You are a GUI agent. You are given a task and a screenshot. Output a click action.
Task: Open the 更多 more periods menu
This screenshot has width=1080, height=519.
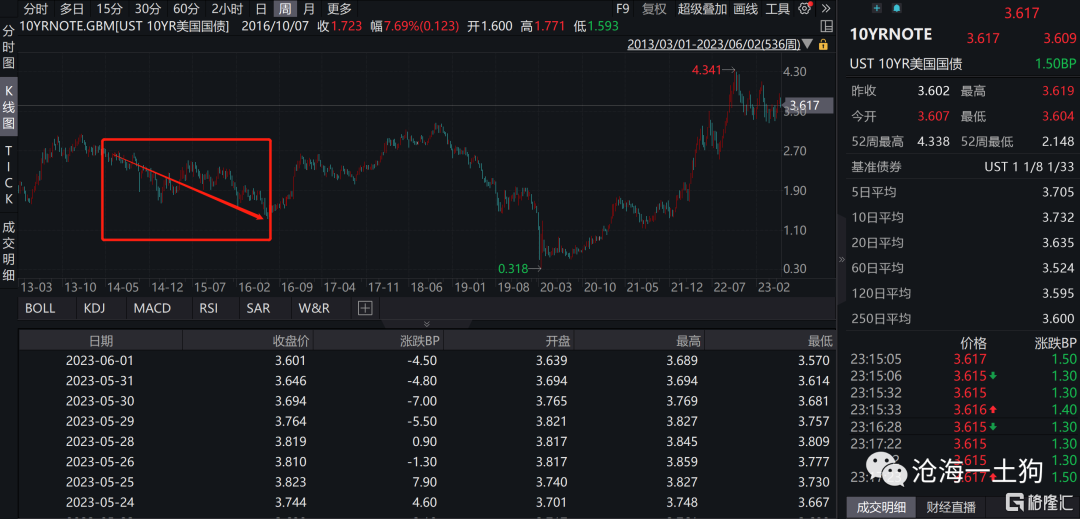pyautogui.click(x=339, y=9)
